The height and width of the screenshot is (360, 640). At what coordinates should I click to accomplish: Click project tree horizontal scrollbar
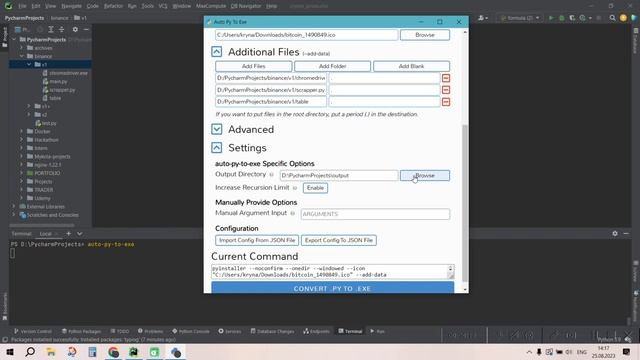coord(42,225)
